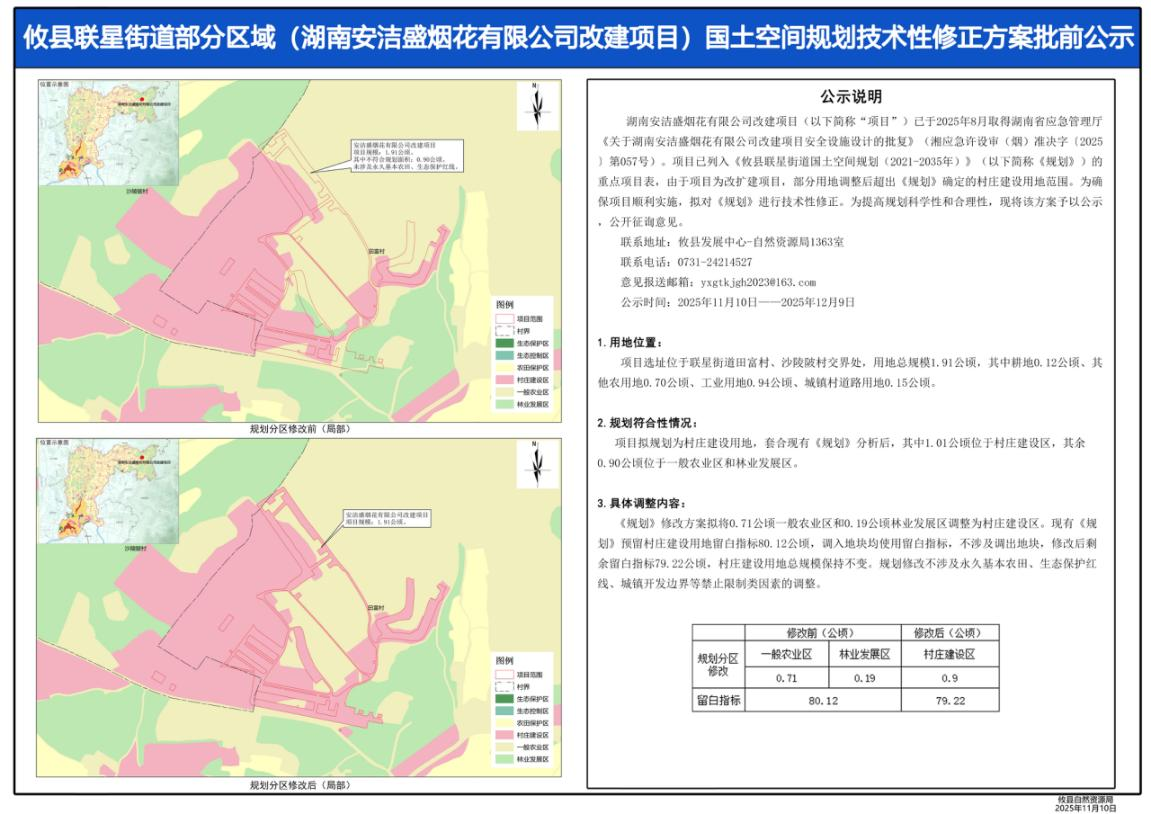Click the north arrow on the 修改后 map
This screenshot has height=814, width=1151.
(537, 464)
